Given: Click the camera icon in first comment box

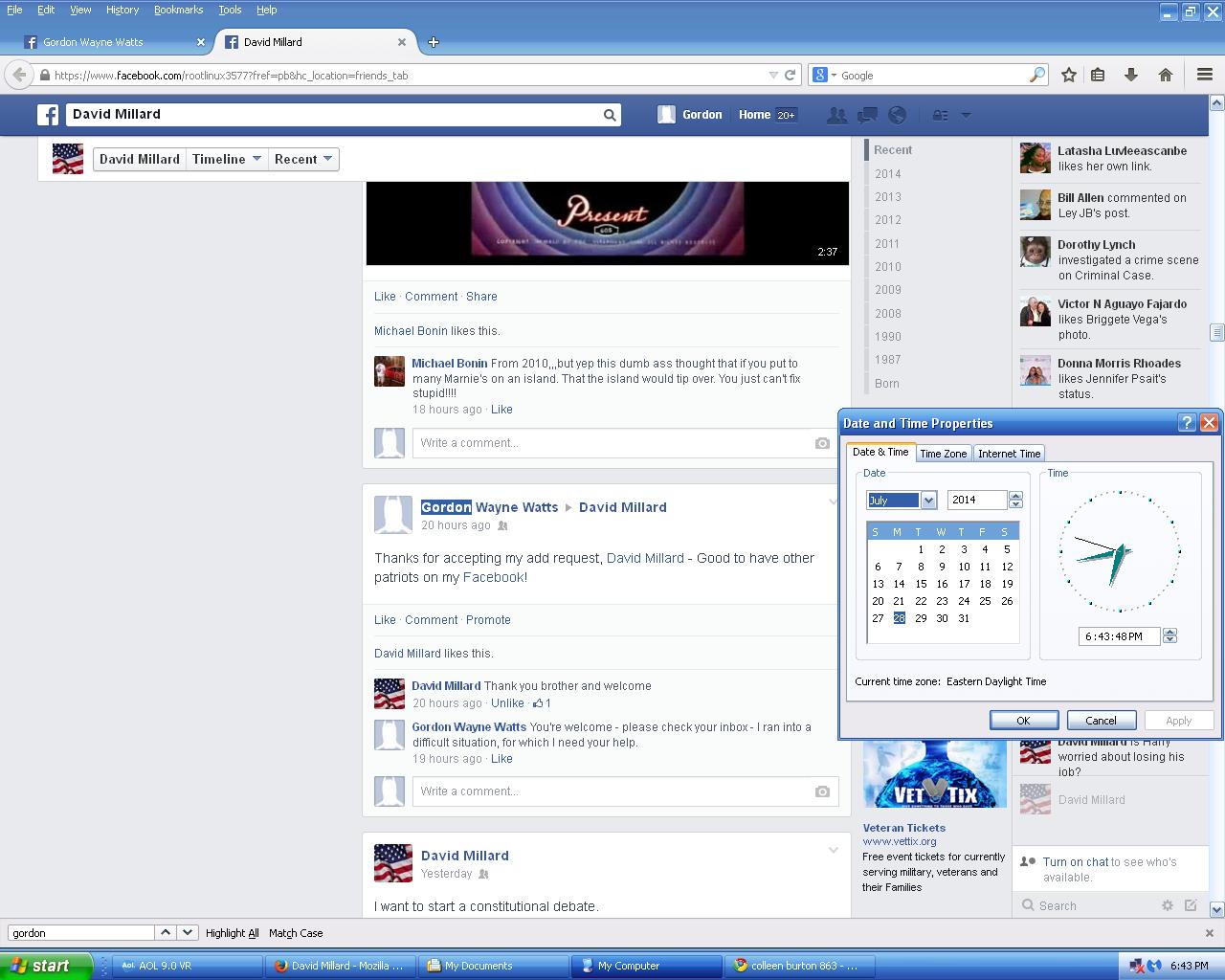Looking at the screenshot, I should [x=822, y=443].
